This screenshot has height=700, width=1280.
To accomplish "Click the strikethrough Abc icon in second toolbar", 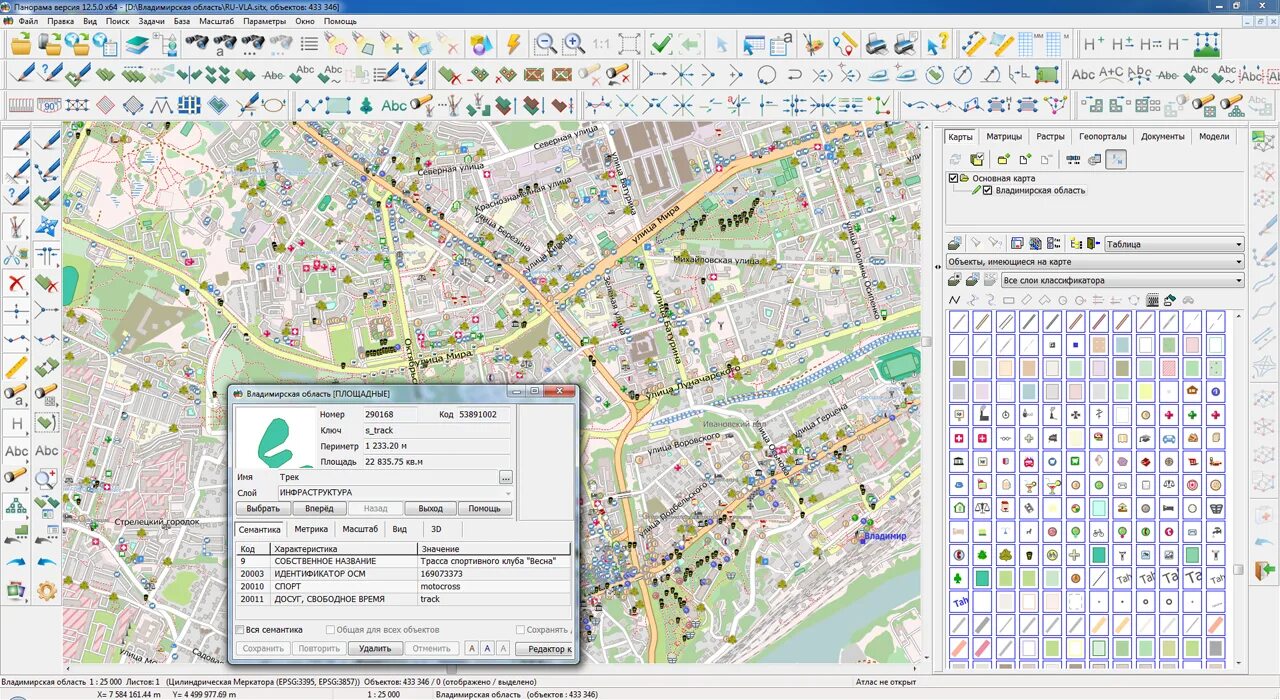I will tap(273, 74).
